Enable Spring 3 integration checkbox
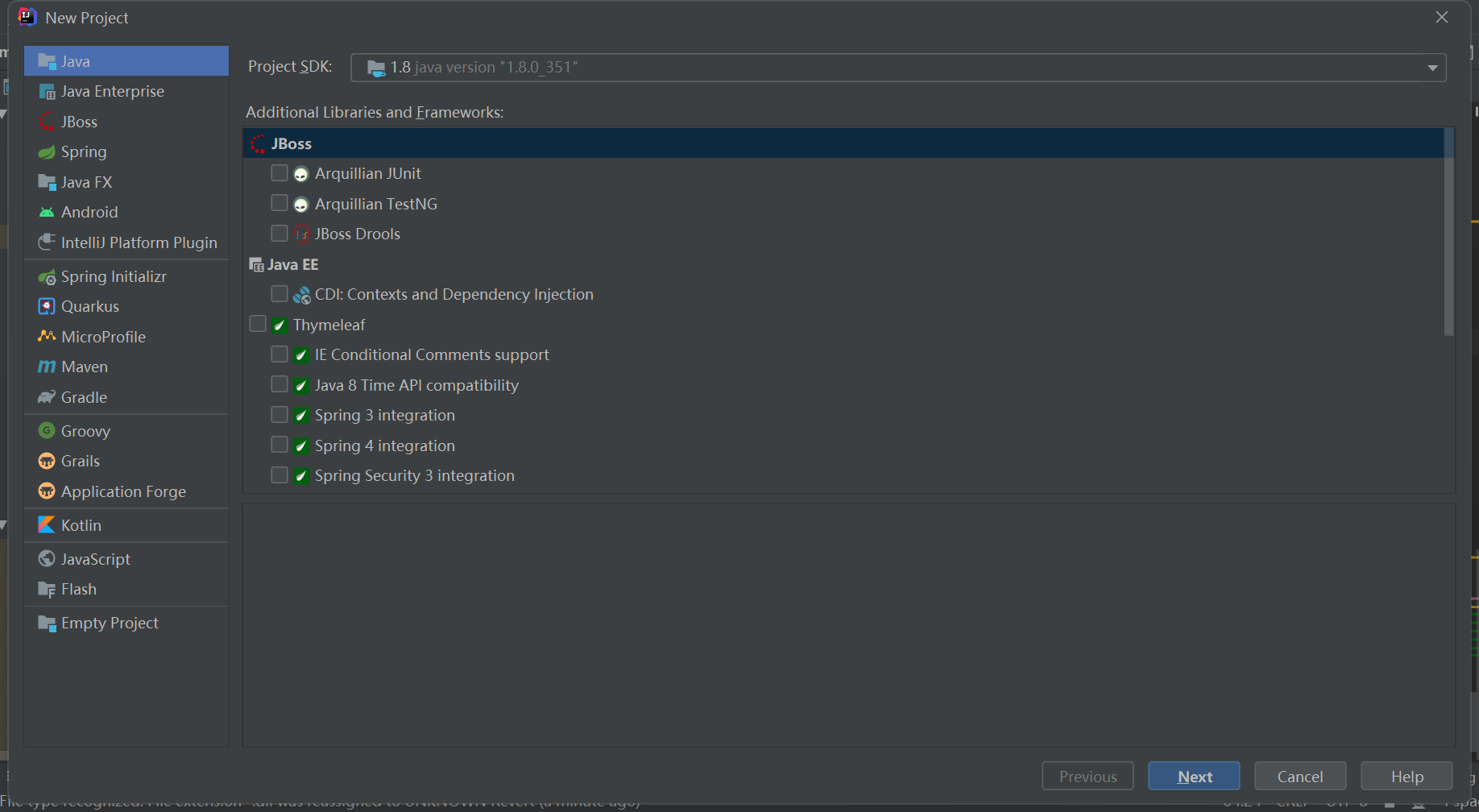This screenshot has width=1479, height=812. [x=280, y=415]
